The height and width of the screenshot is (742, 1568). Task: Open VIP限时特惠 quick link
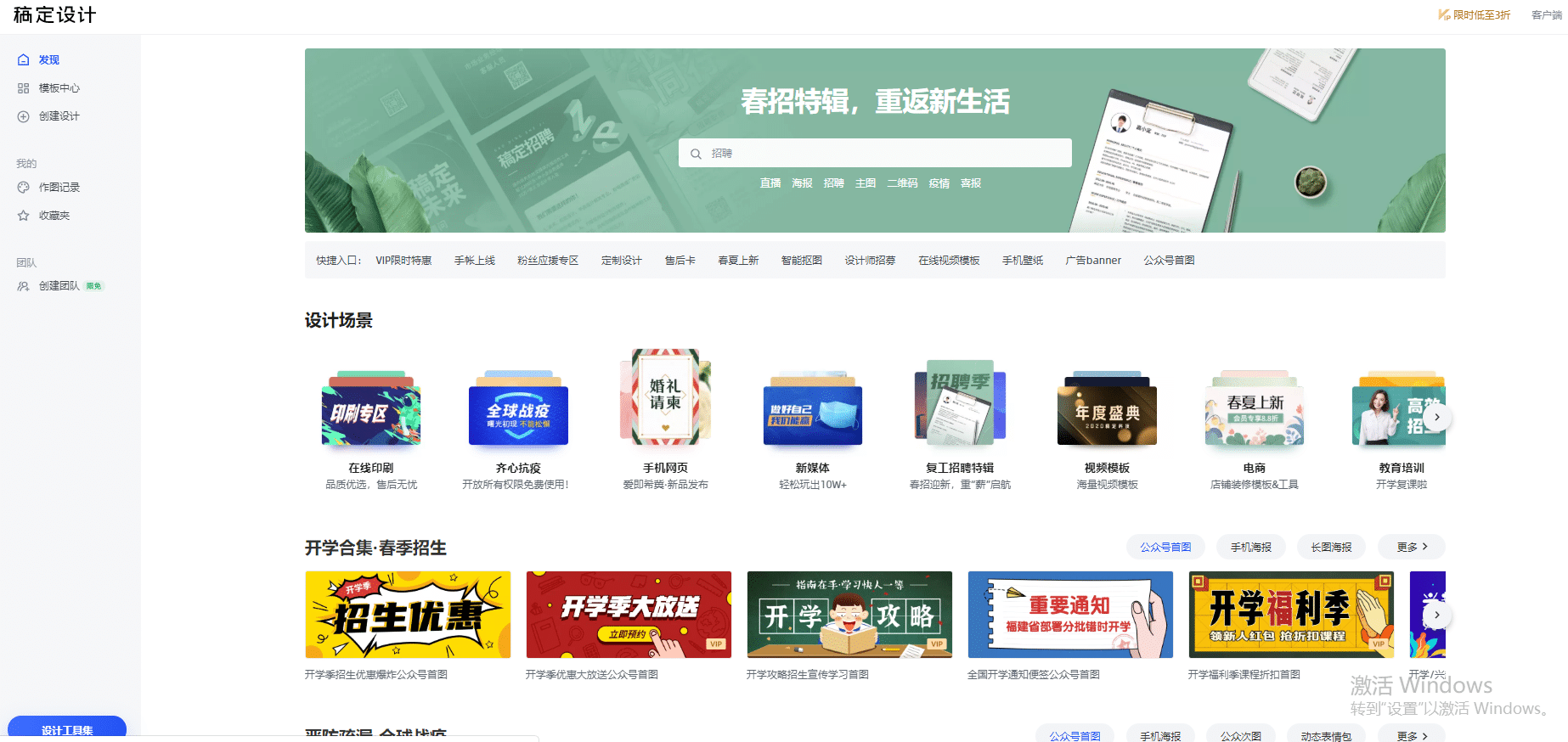pos(403,261)
